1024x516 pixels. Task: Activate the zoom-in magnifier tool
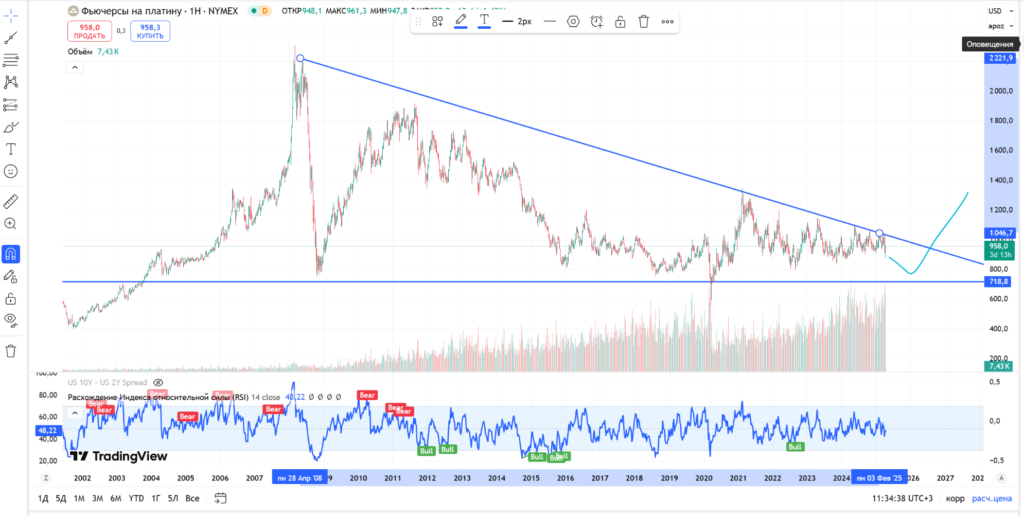(x=10, y=223)
